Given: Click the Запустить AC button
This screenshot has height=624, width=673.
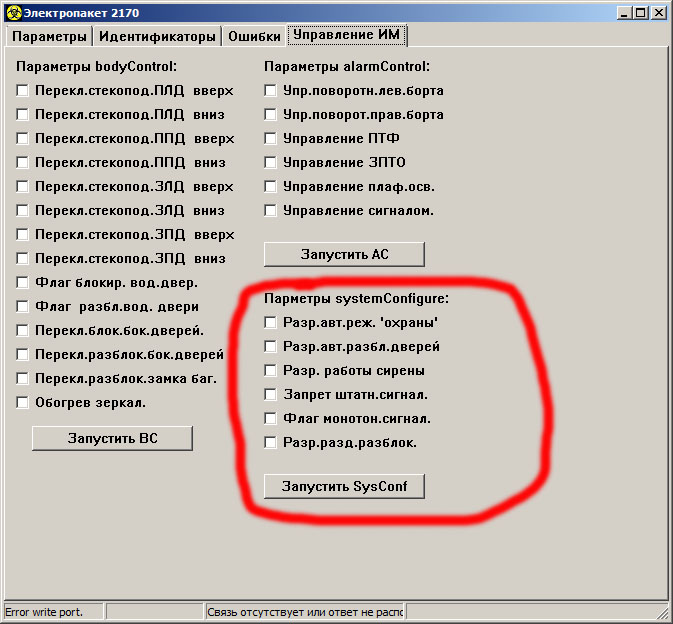Looking at the screenshot, I should (x=344, y=254).
